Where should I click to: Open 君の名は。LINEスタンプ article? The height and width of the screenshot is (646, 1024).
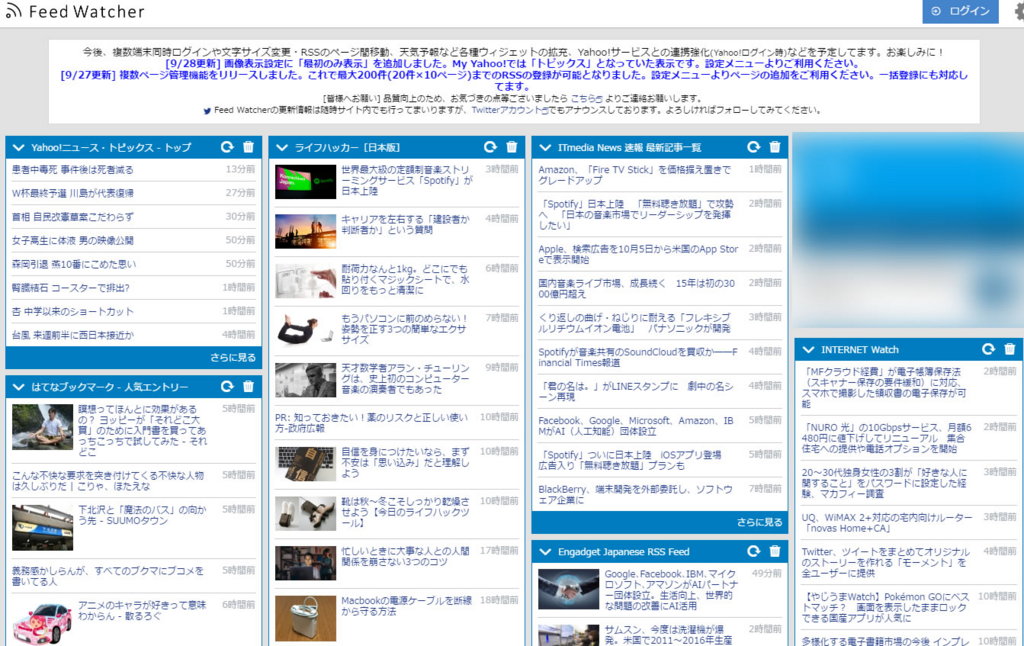[x=636, y=391]
